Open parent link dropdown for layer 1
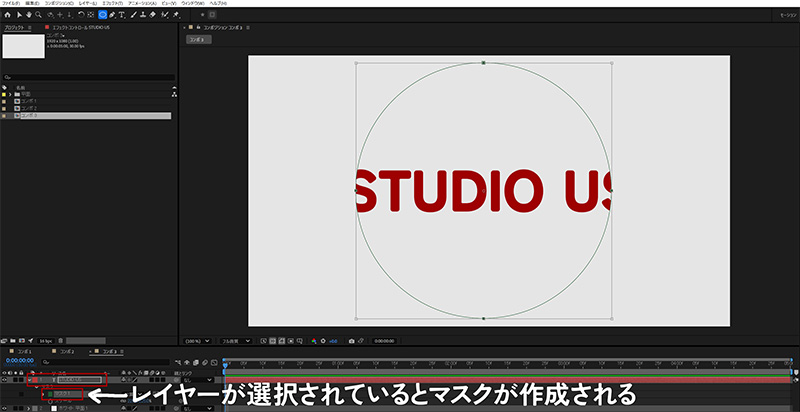The height and width of the screenshot is (412, 800). coord(197,380)
